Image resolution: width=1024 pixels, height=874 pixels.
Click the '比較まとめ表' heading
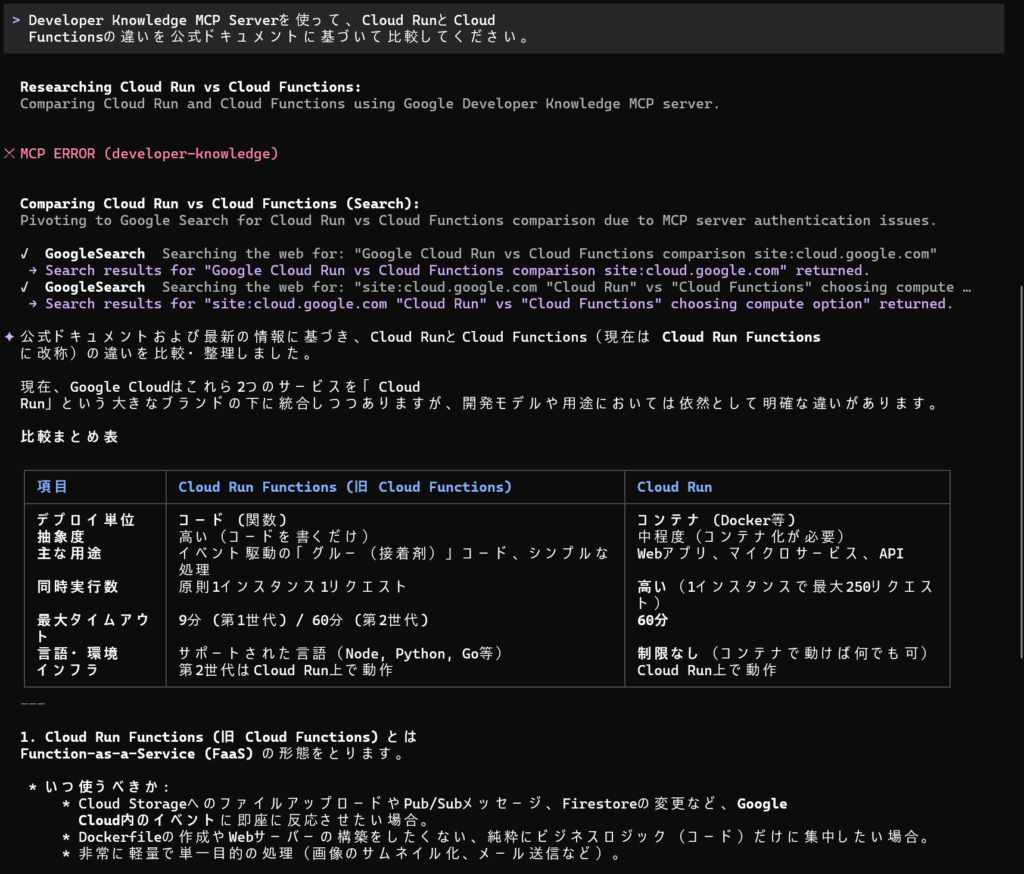pos(69,436)
